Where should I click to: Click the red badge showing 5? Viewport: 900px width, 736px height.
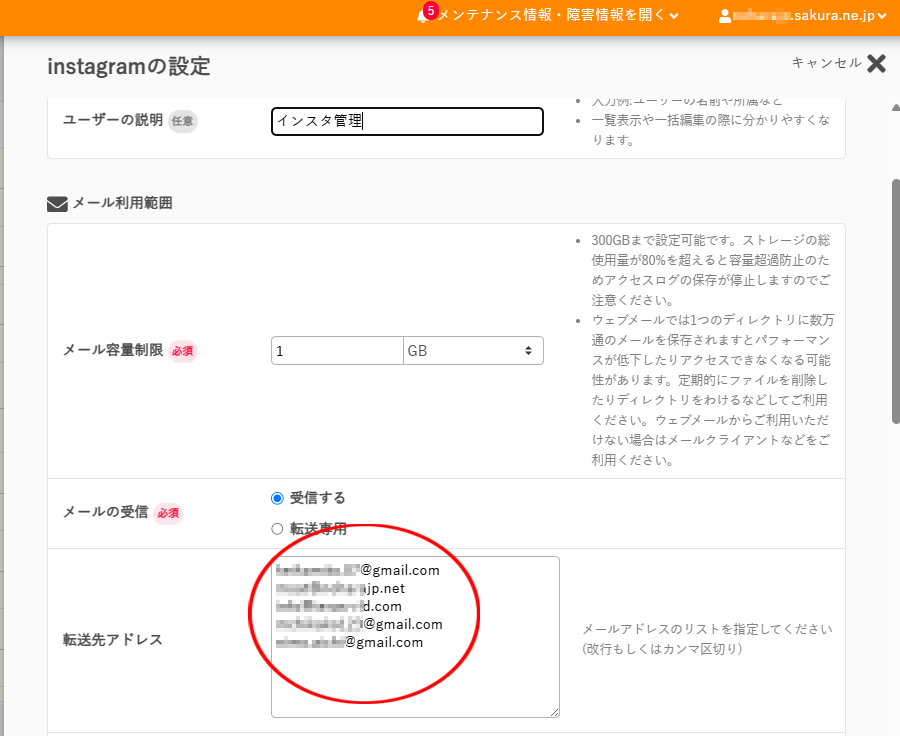(x=430, y=10)
